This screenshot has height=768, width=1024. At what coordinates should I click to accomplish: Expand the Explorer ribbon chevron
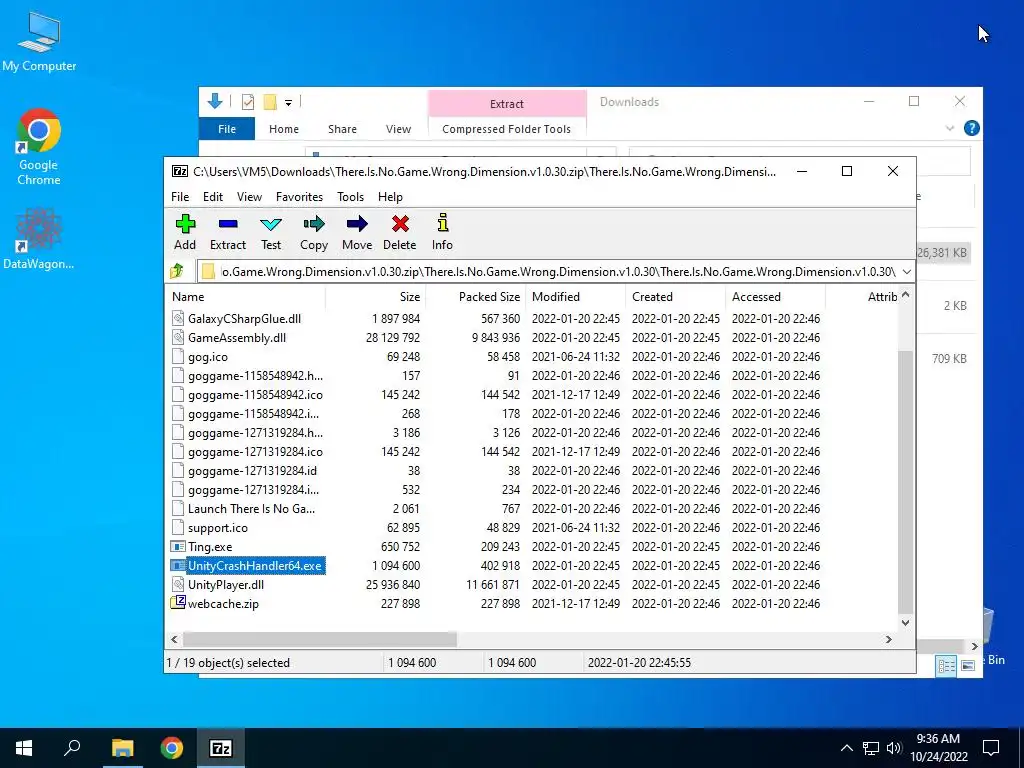(x=950, y=129)
